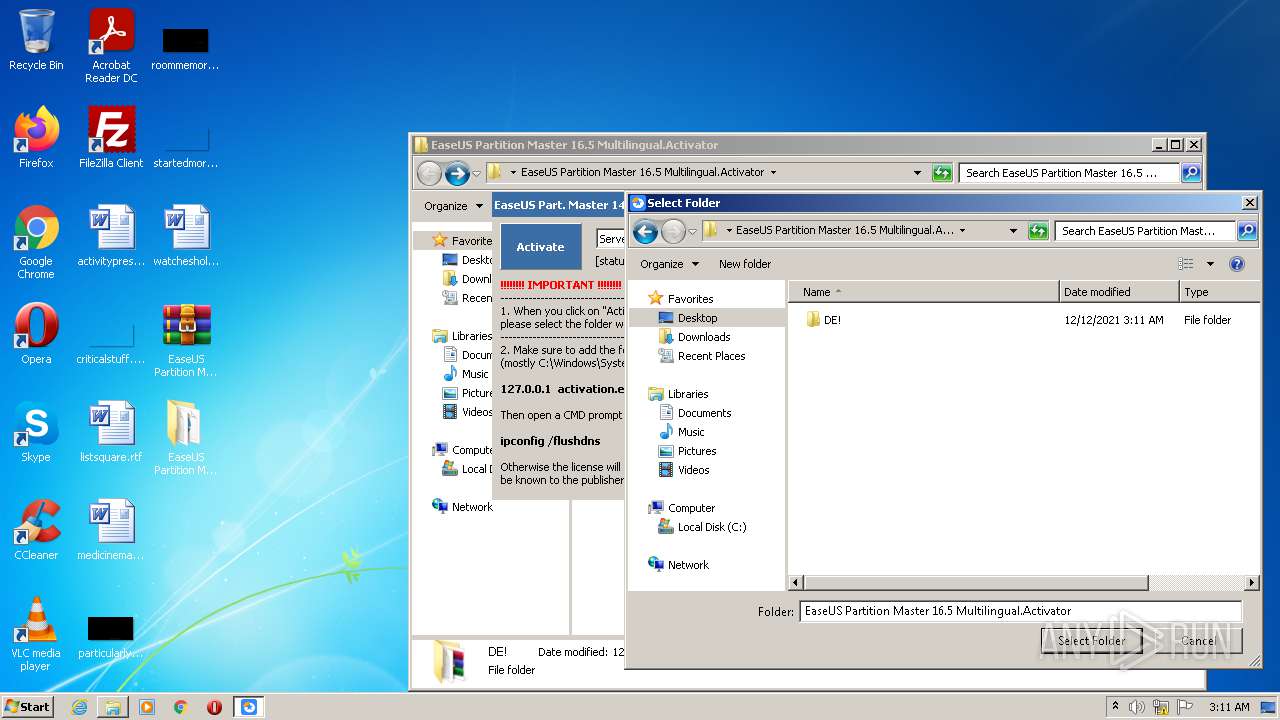Image resolution: width=1280 pixels, height=720 pixels.
Task: Select Computer in the dialog sidebar
Action: 691,508
